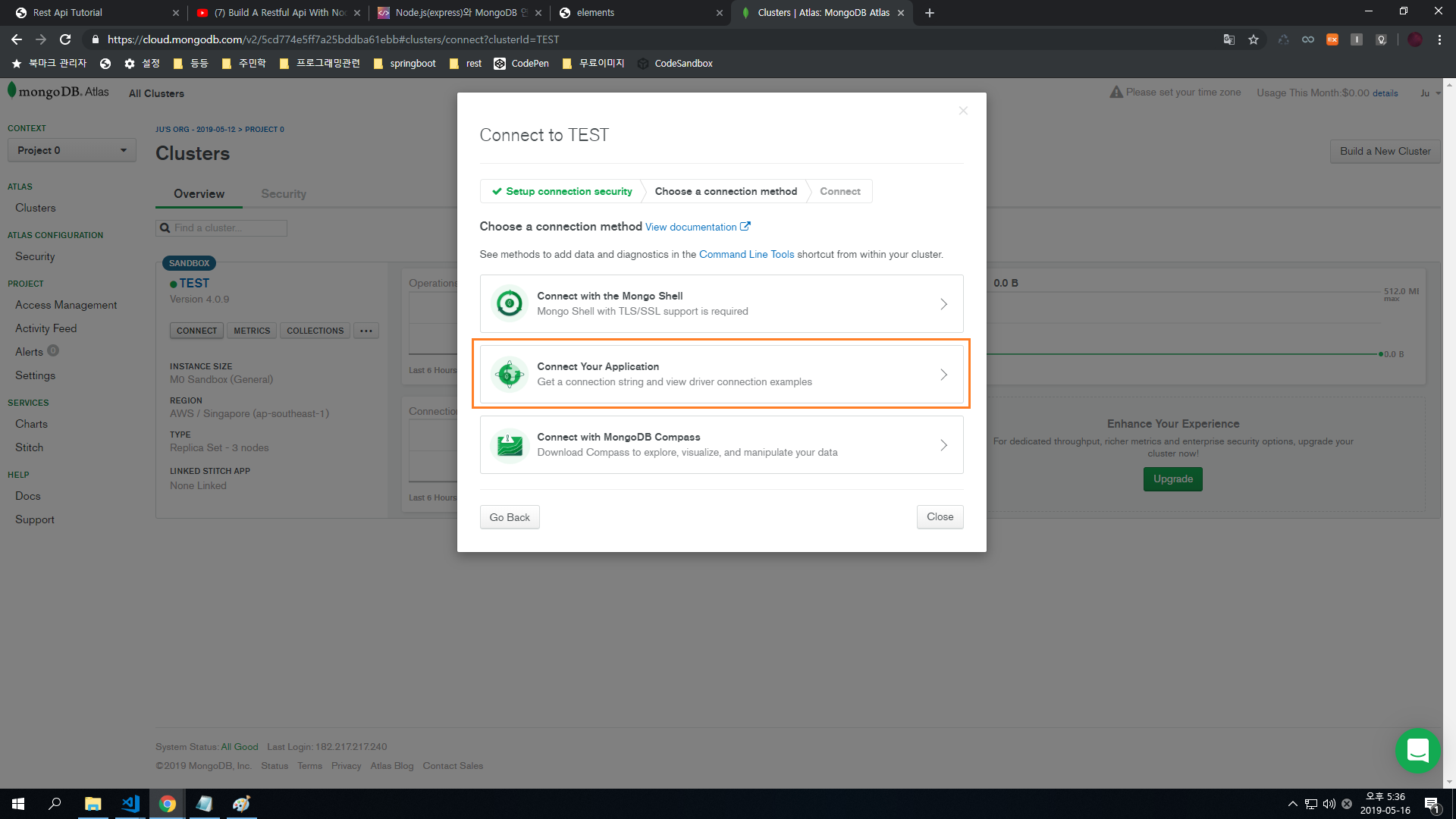Image resolution: width=1456 pixels, height=819 pixels.
Task: Open the Atlas Blog footer link
Action: tap(392, 766)
